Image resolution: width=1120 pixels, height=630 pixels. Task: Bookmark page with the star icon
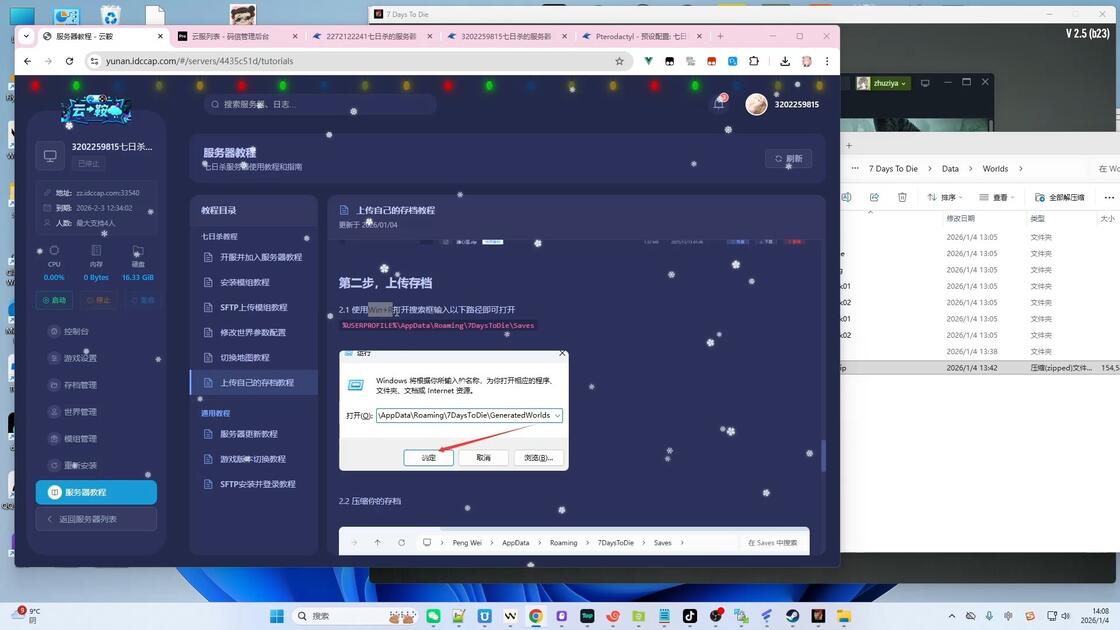tap(619, 61)
